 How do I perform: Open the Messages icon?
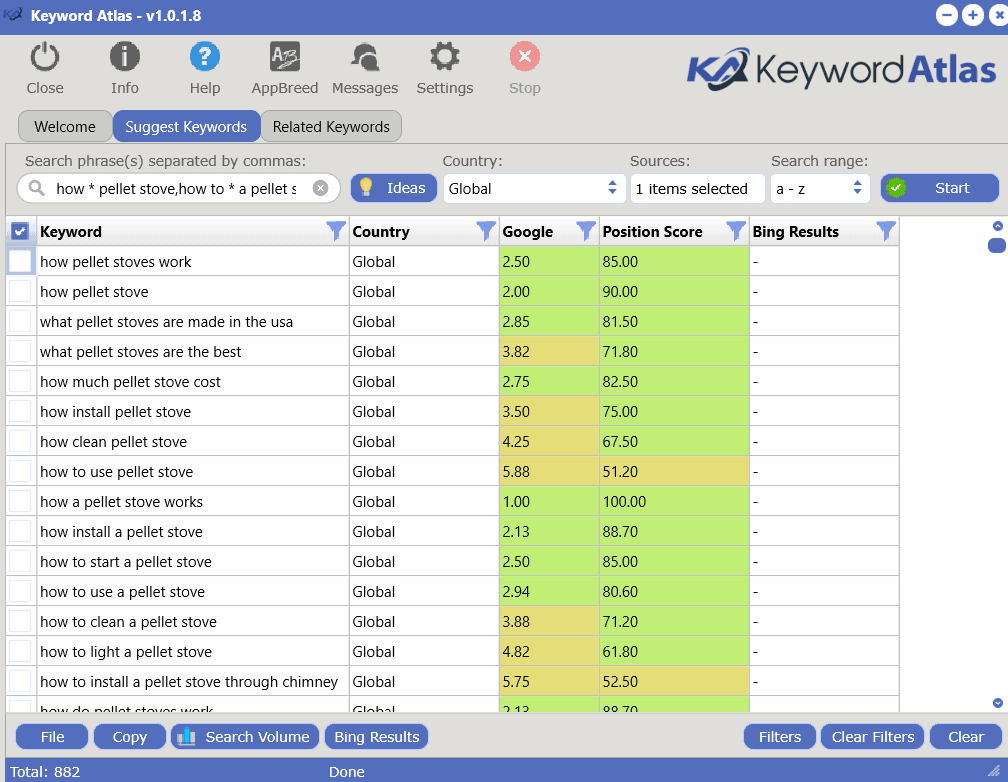coord(364,58)
